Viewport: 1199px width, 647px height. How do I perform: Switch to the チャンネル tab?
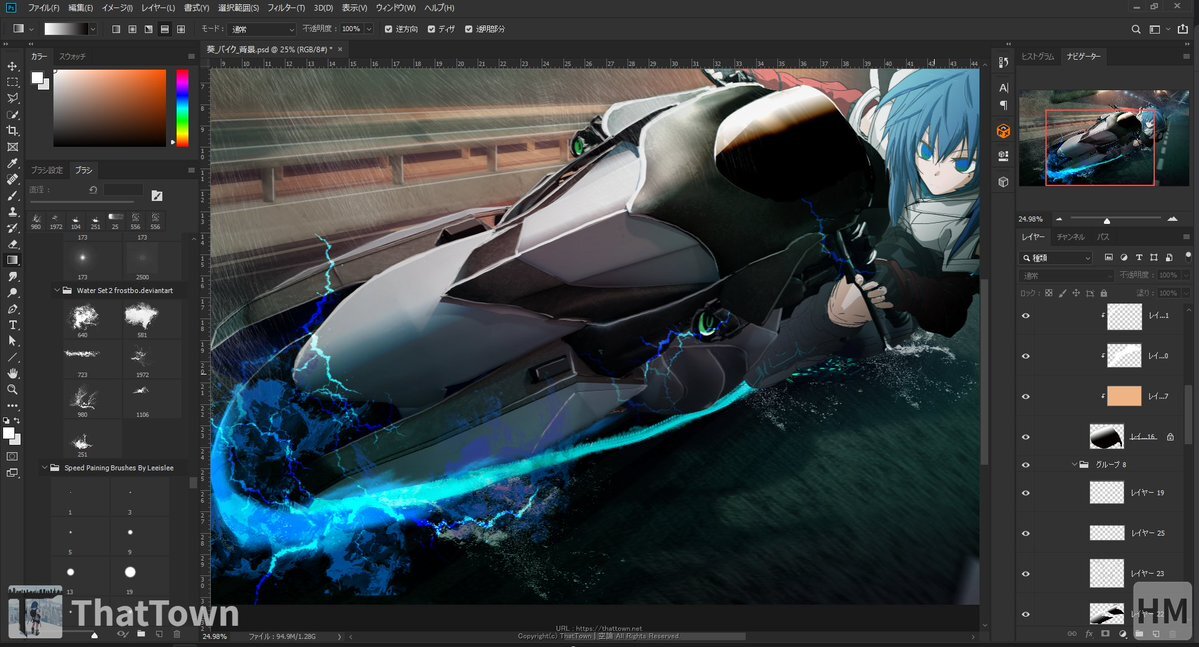(x=1070, y=237)
